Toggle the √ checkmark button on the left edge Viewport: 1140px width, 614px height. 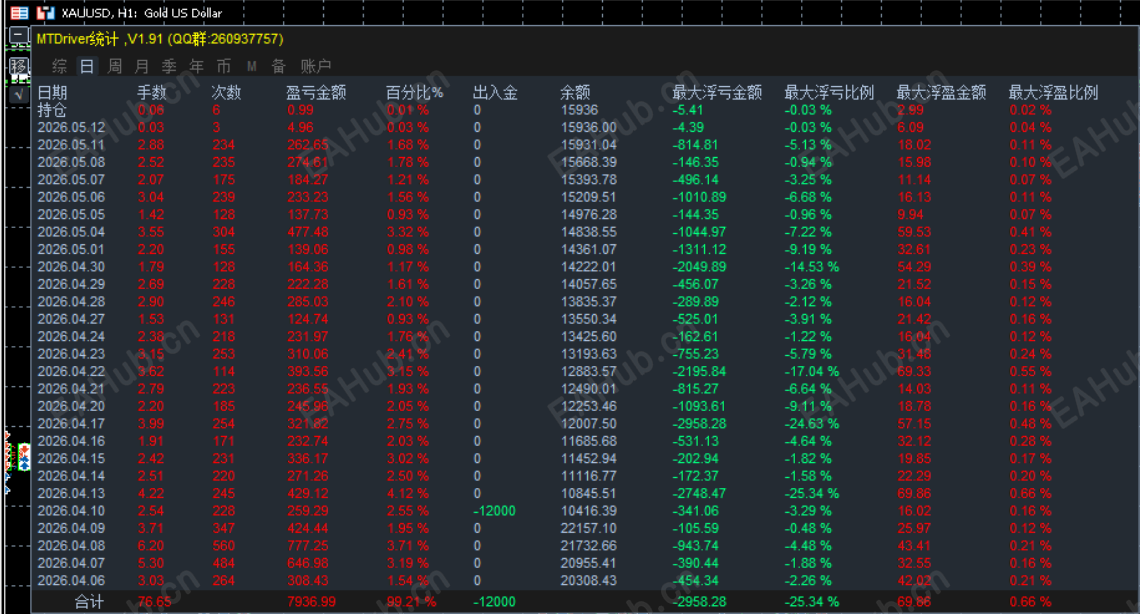(19, 93)
